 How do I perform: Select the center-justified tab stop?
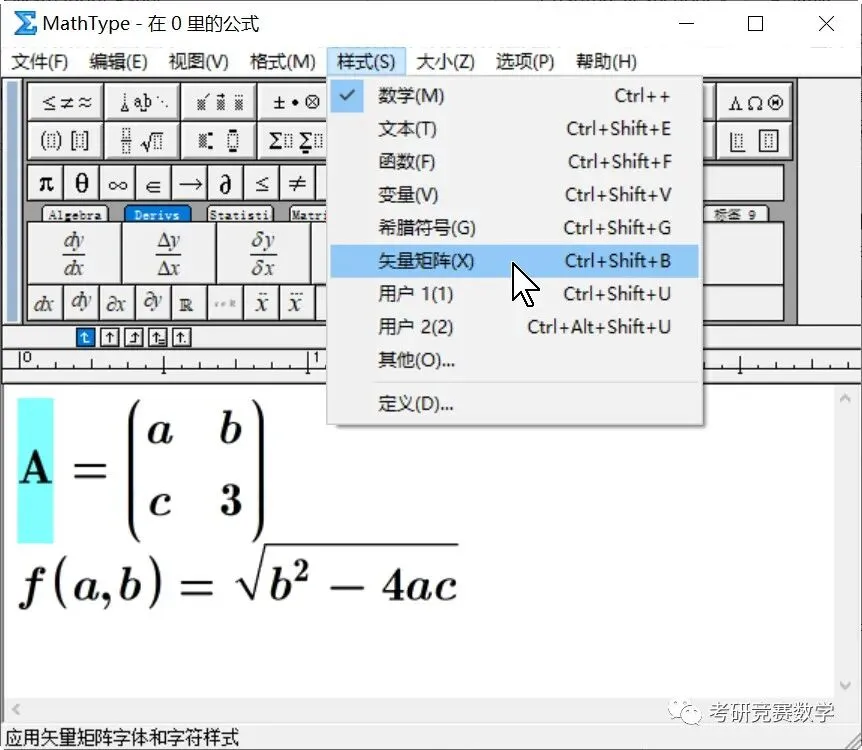[x=109, y=337]
